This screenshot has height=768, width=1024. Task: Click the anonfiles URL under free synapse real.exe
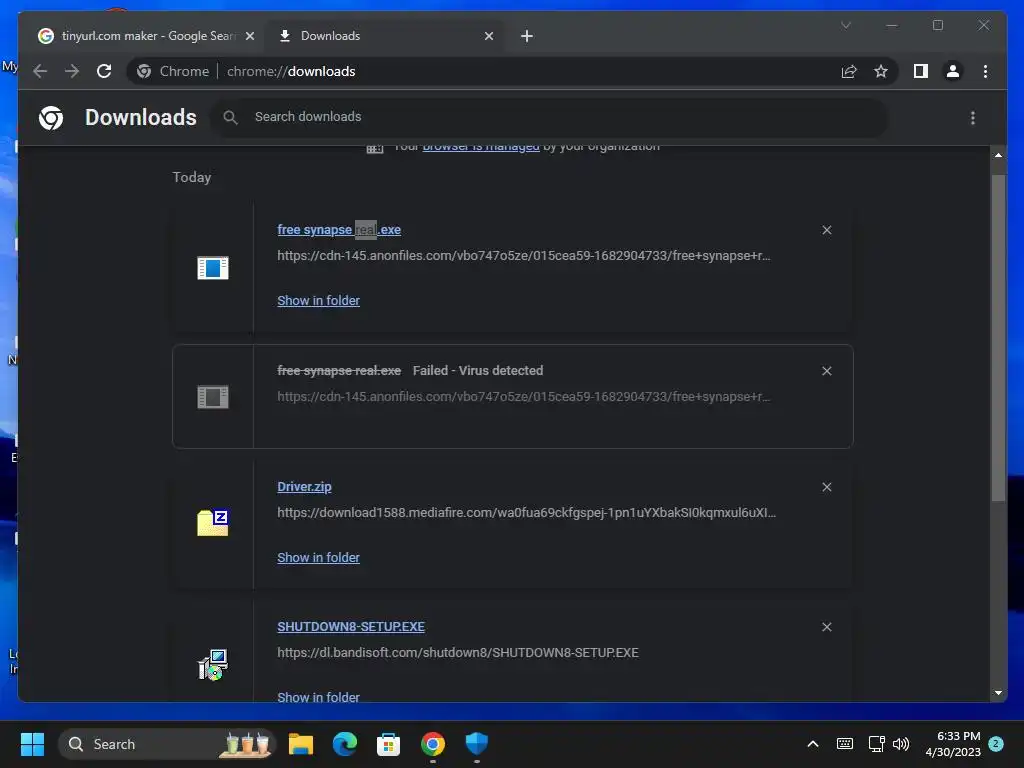pyautogui.click(x=524, y=255)
